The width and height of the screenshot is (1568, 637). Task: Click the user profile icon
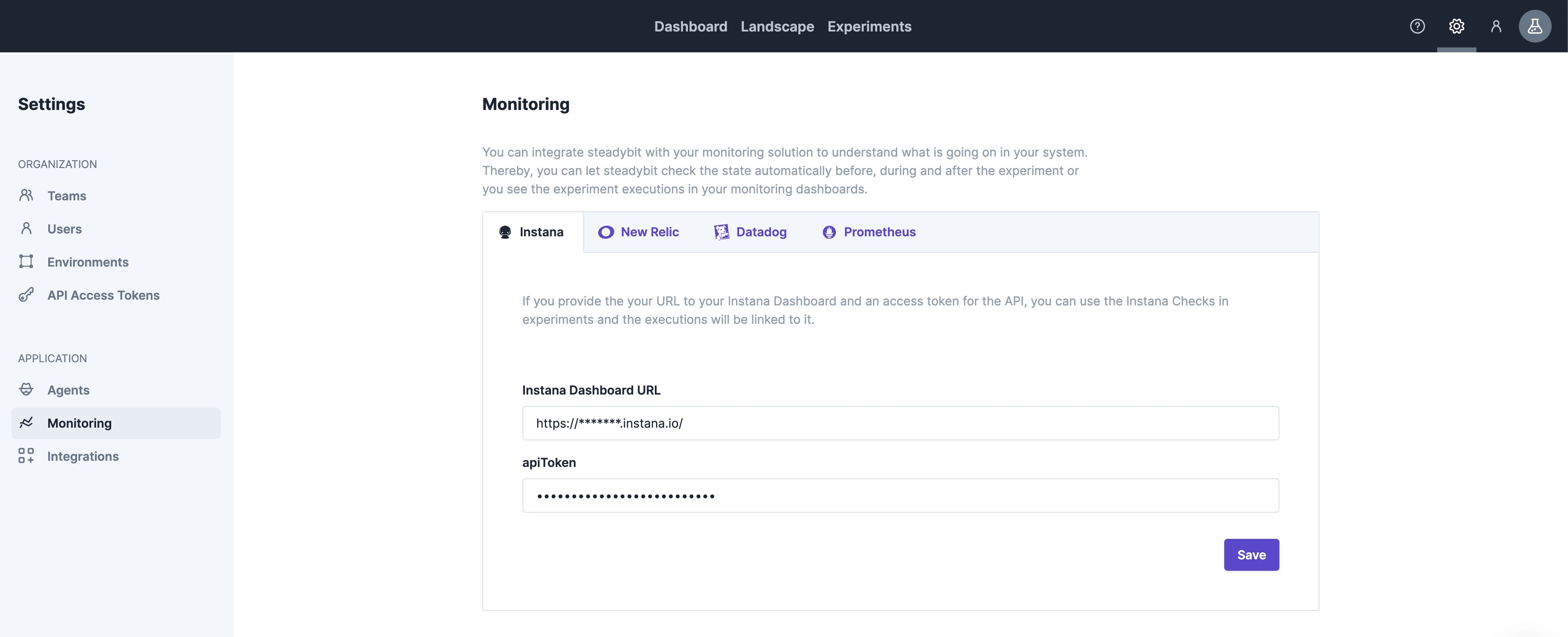point(1496,26)
